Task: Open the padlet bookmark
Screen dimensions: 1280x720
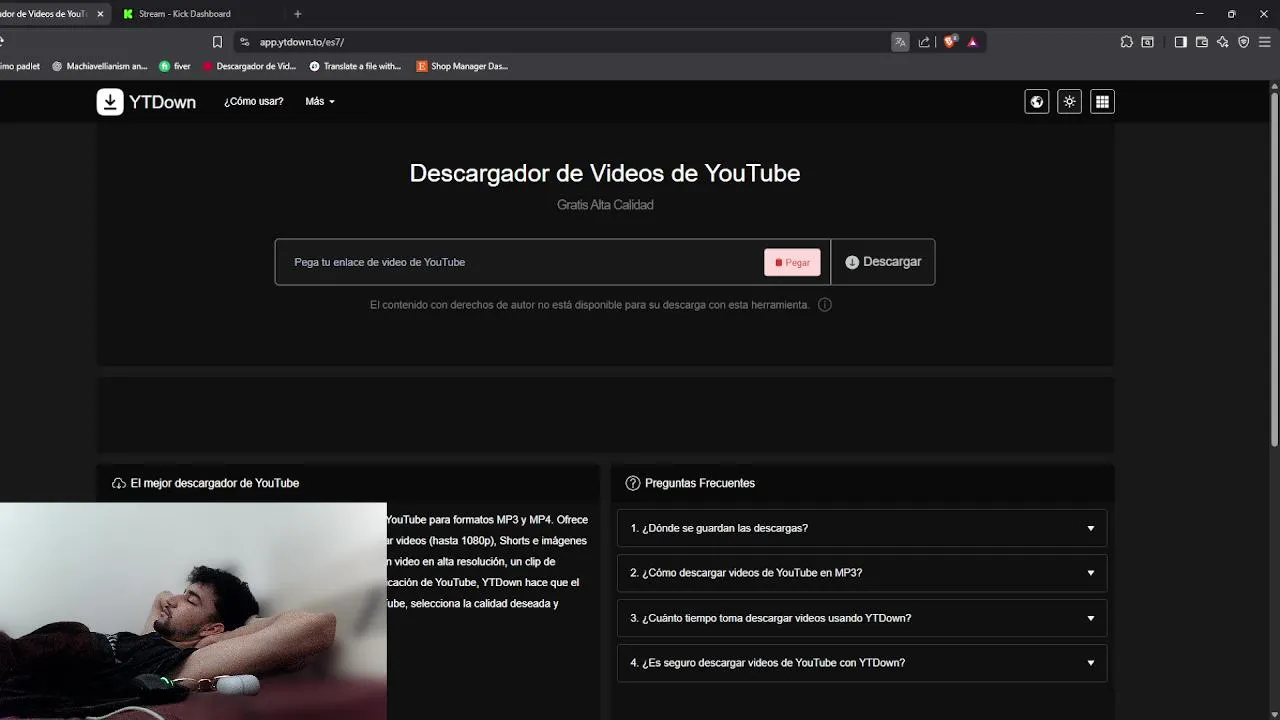Action: click(19, 66)
